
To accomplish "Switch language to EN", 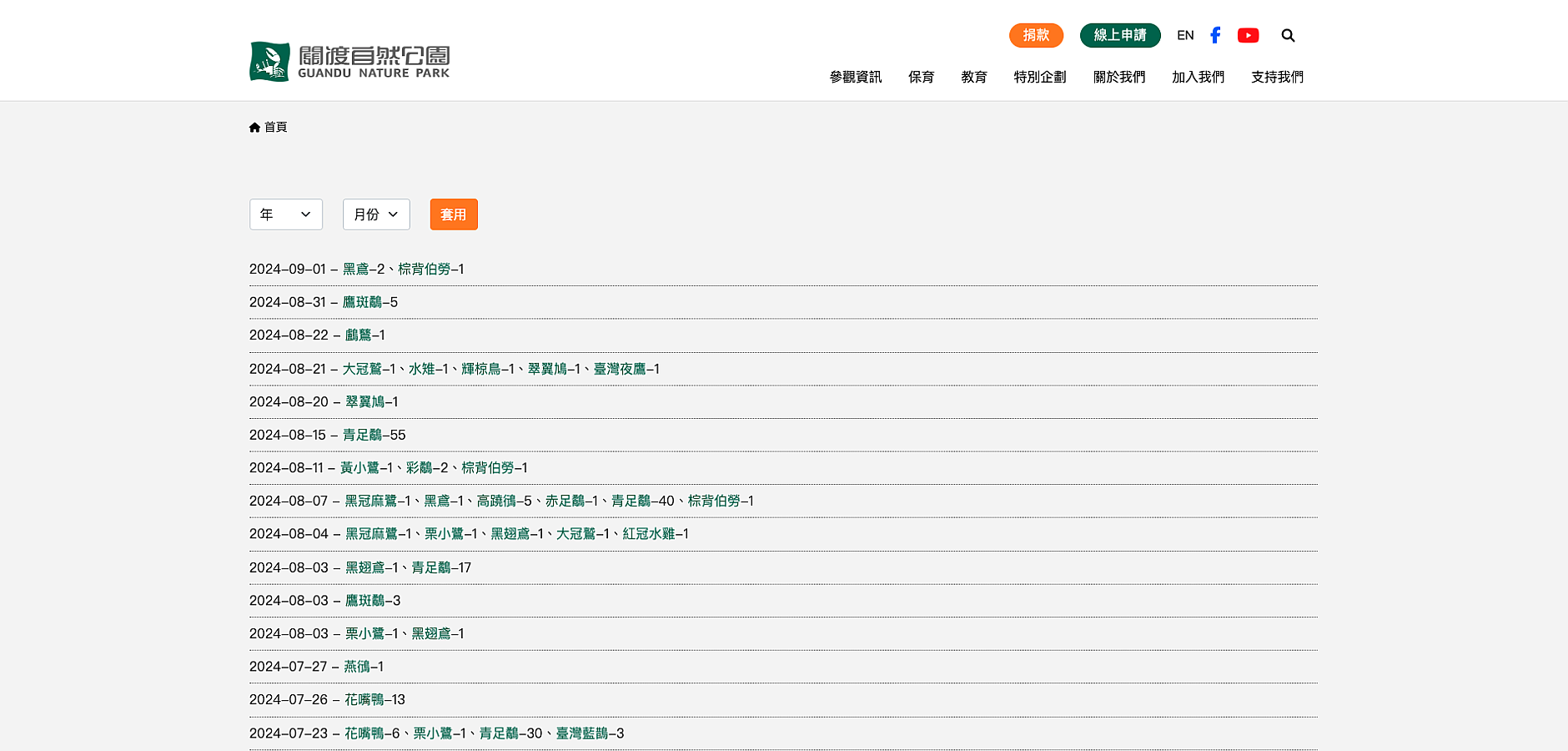I will click(x=1185, y=35).
